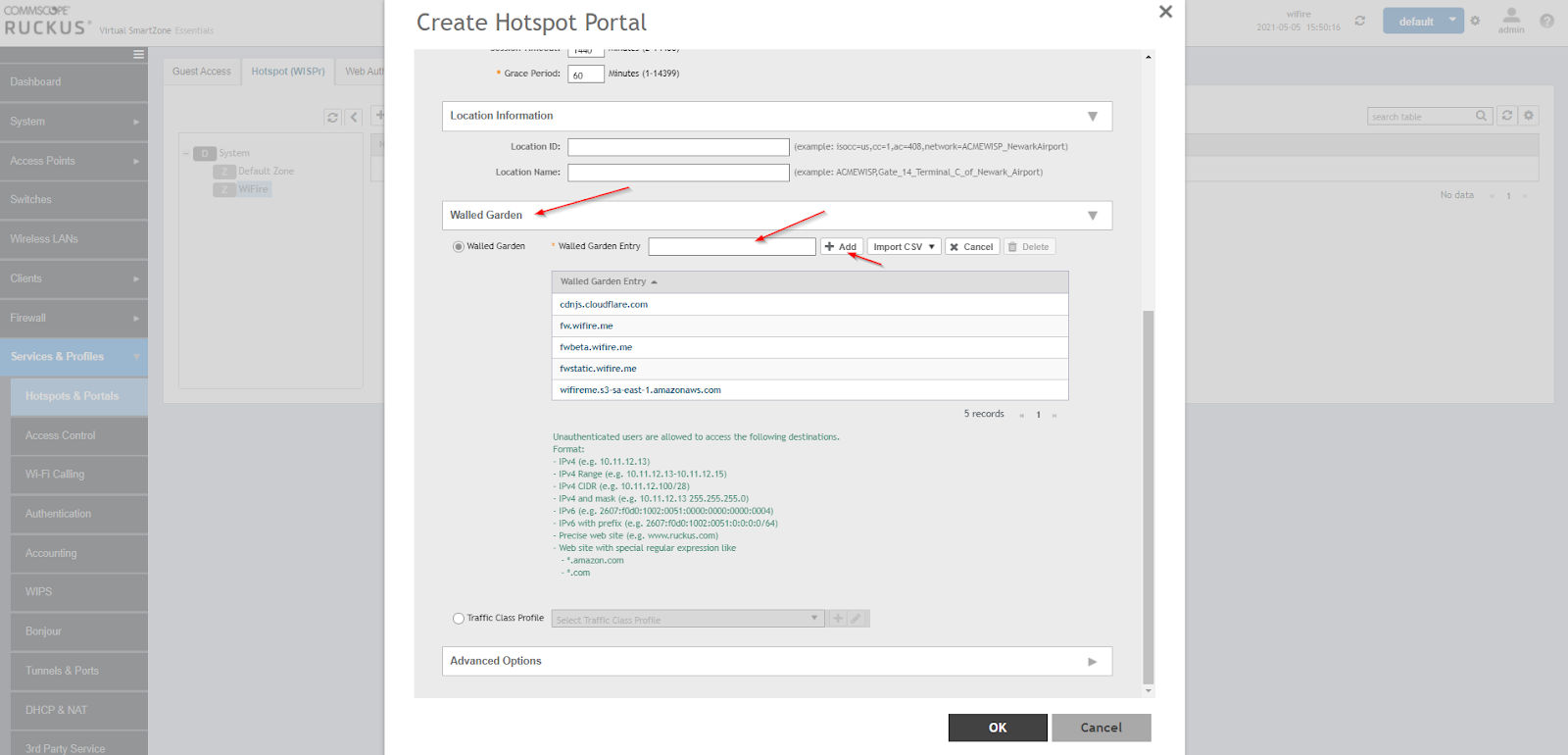Click the Location ID input field

[x=678, y=147]
